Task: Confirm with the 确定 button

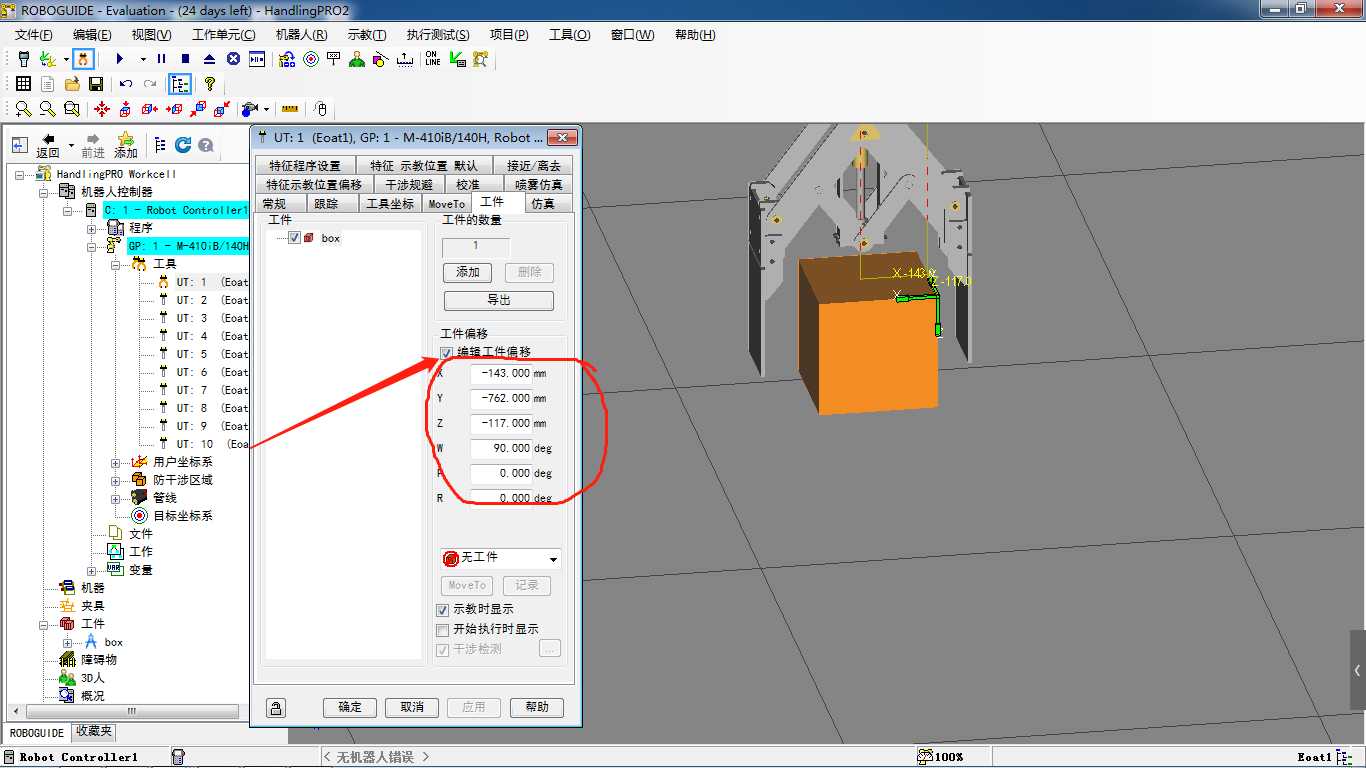Action: [x=350, y=708]
